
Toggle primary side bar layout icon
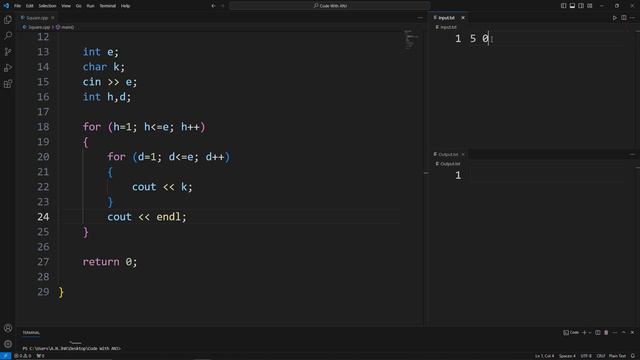[x=563, y=6]
